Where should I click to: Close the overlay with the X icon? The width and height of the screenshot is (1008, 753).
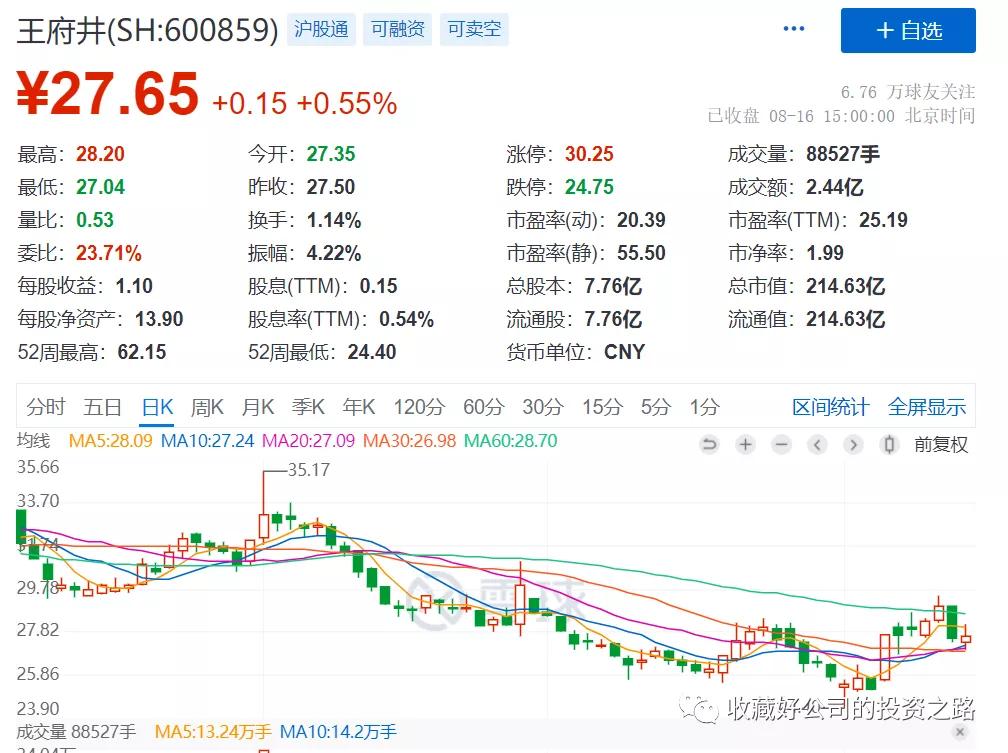coord(960,732)
